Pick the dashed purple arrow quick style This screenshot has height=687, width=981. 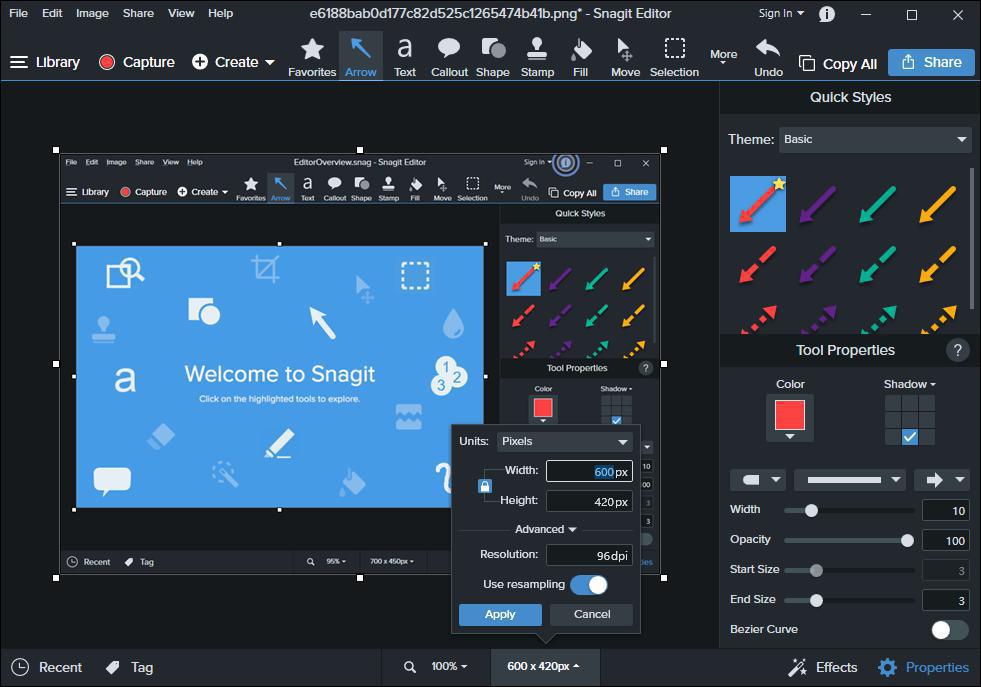pyautogui.click(x=818, y=264)
